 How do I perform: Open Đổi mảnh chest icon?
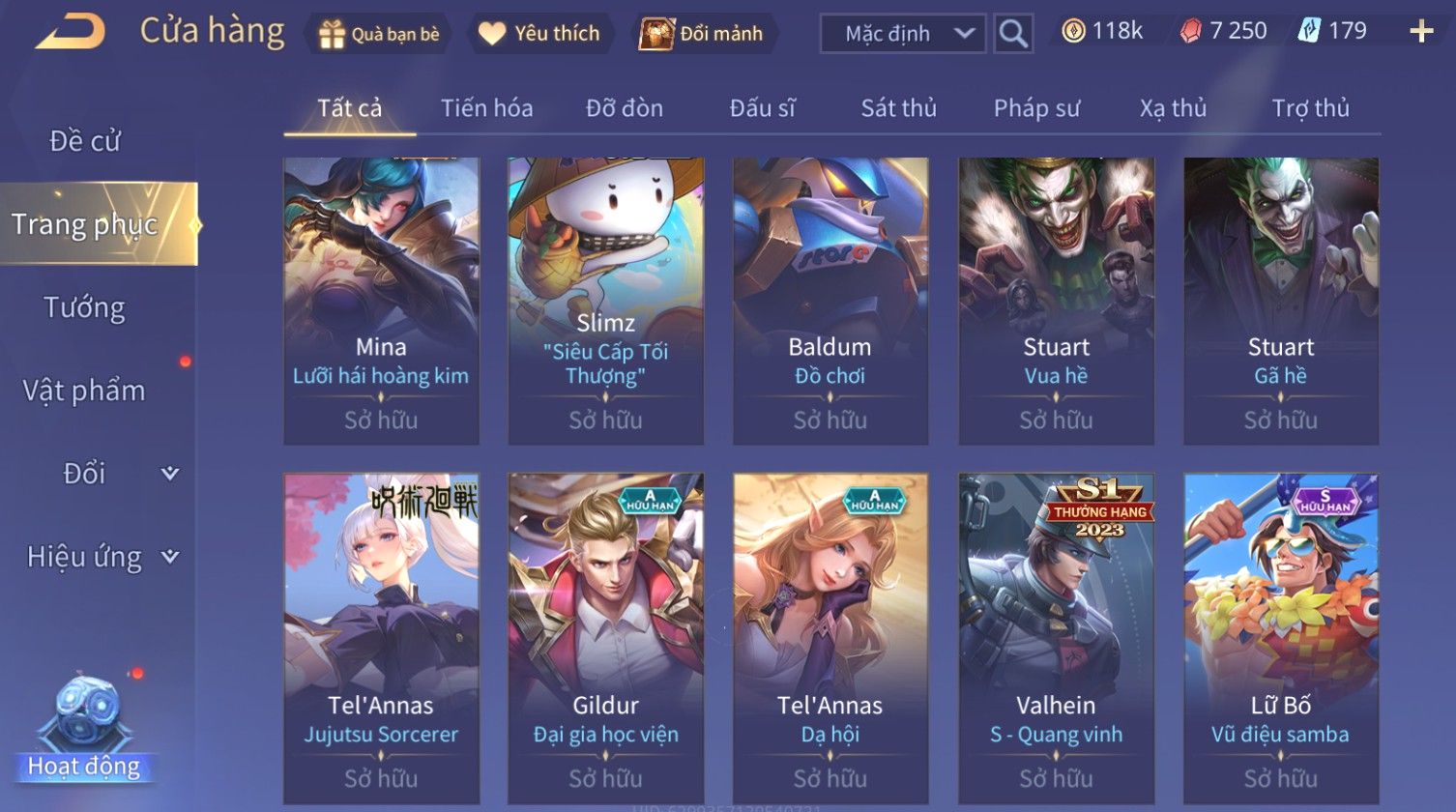click(x=655, y=34)
